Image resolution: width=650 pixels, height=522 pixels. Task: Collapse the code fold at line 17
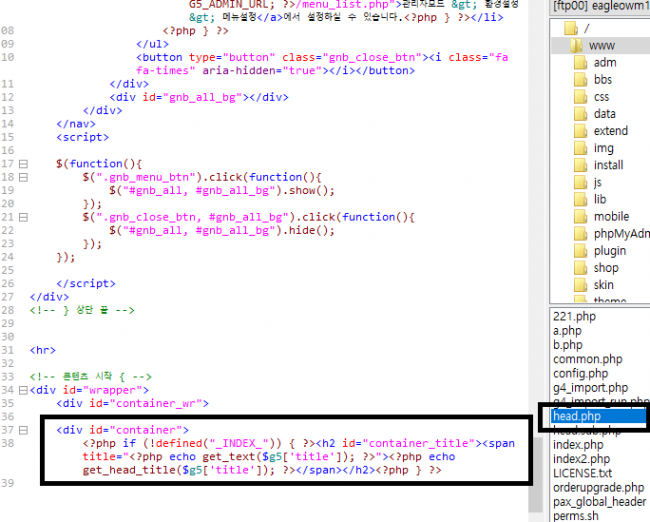[24, 164]
